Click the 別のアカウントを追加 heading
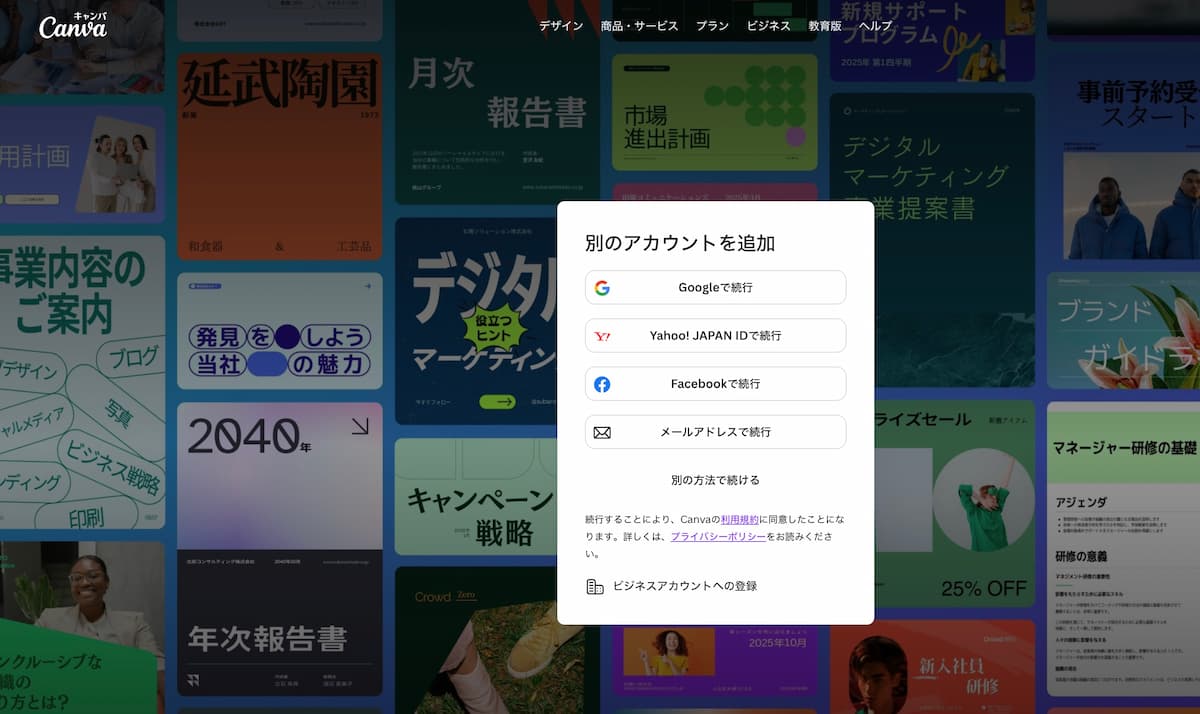1200x714 pixels. 680,243
